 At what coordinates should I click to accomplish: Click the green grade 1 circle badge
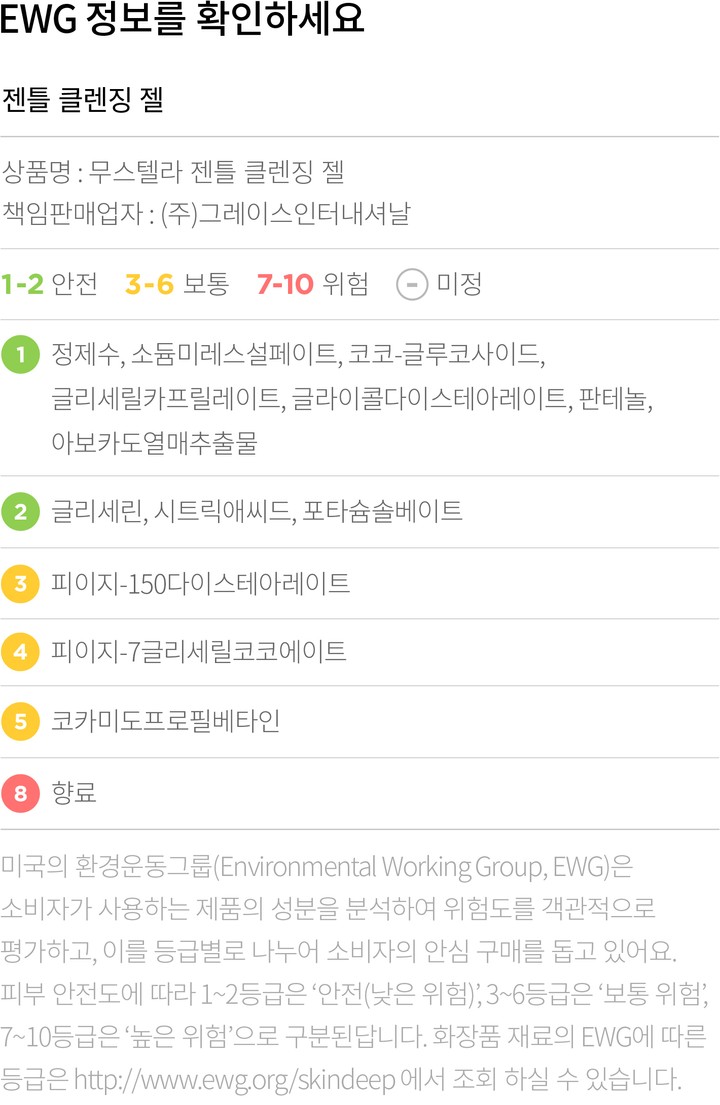(x=20, y=356)
